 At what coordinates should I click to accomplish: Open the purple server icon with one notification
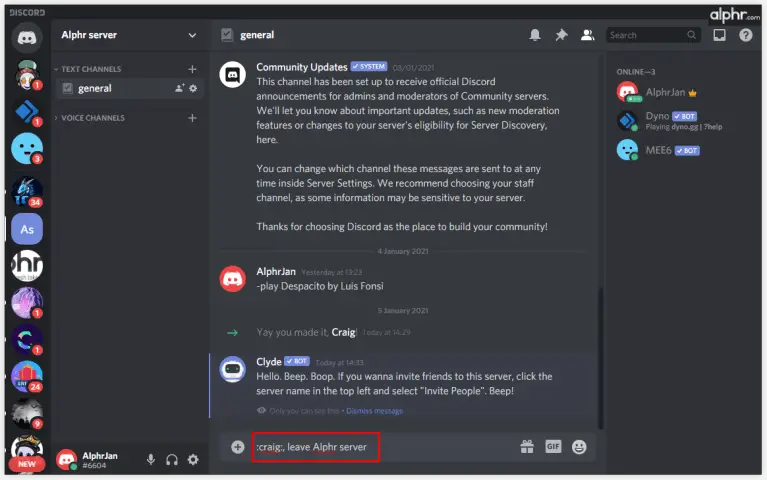click(x=27, y=303)
